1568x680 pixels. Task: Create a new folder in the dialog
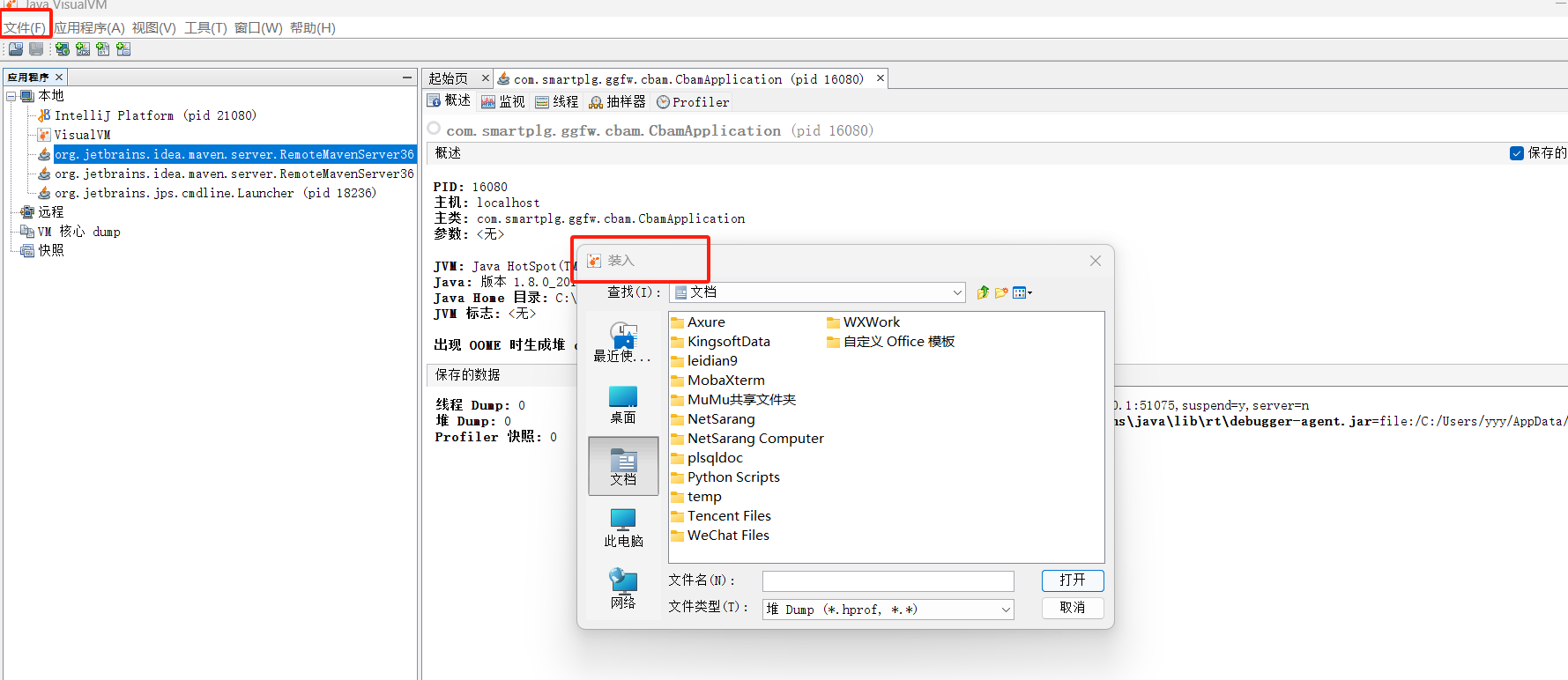coord(1001,292)
